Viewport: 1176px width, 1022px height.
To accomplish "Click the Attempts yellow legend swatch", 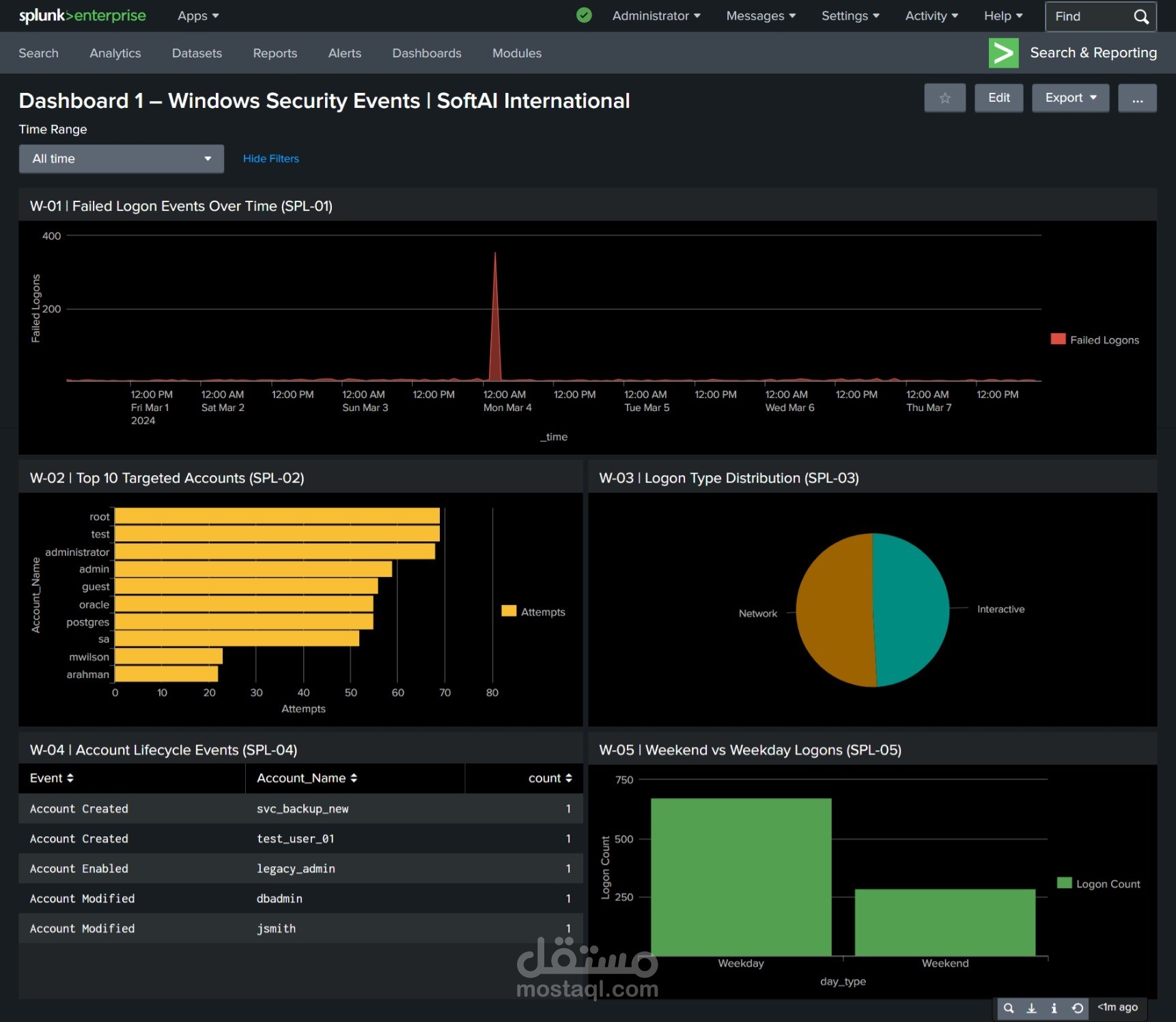I will coord(509,611).
